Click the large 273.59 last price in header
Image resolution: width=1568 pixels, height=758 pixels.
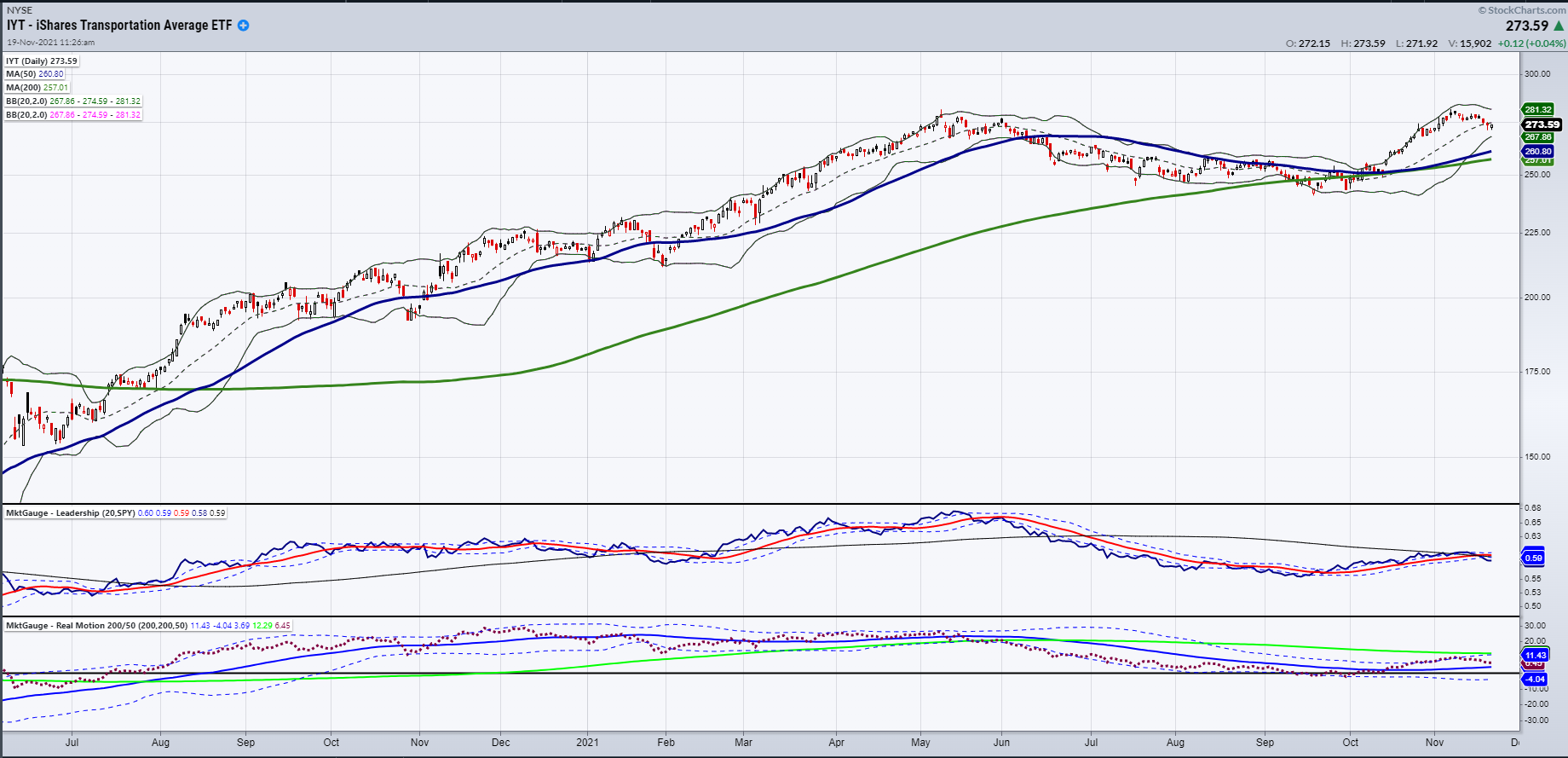coord(1527,26)
